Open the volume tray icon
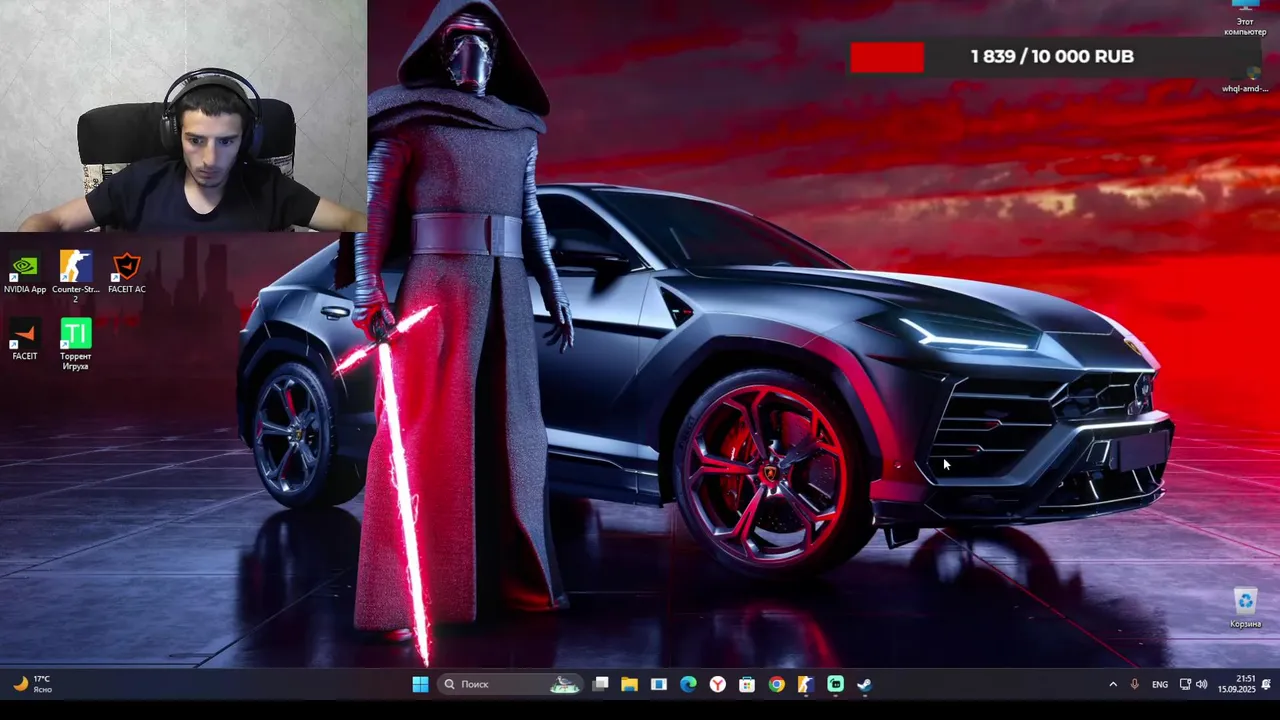The height and width of the screenshot is (720, 1280). click(1201, 684)
